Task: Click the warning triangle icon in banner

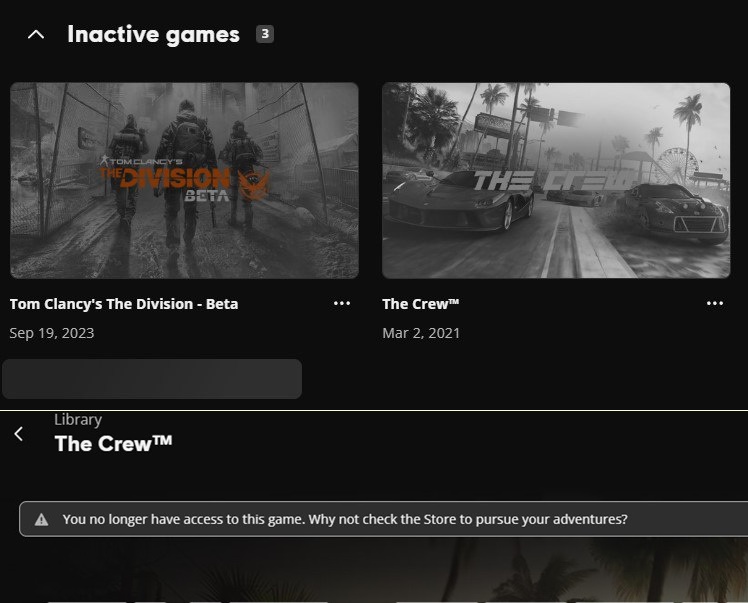Action: coord(42,519)
